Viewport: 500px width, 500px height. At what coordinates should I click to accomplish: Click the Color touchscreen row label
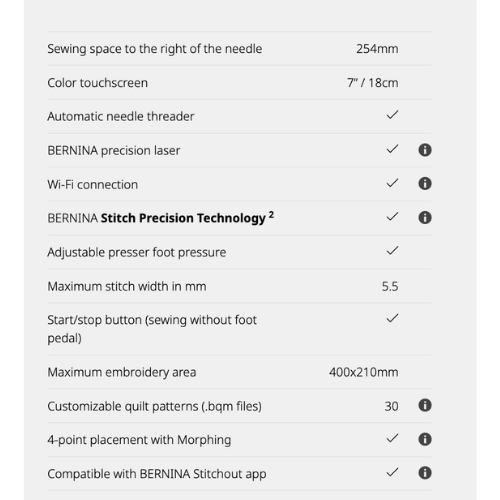pyautogui.click(x=97, y=83)
